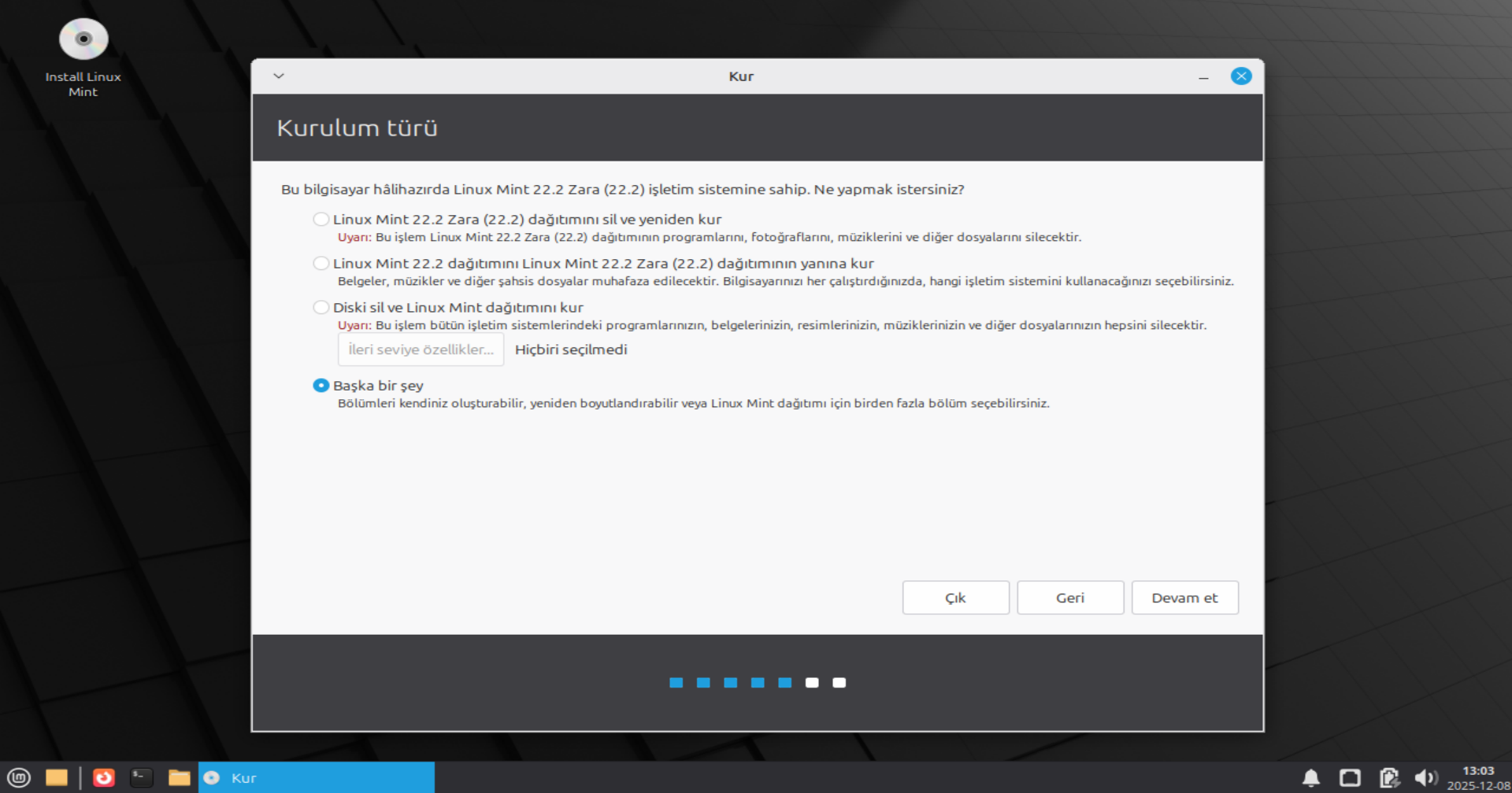This screenshot has height=793, width=1512.
Task: Select 'sil ve yeniden kur' reinstall option
Action: [321, 220]
